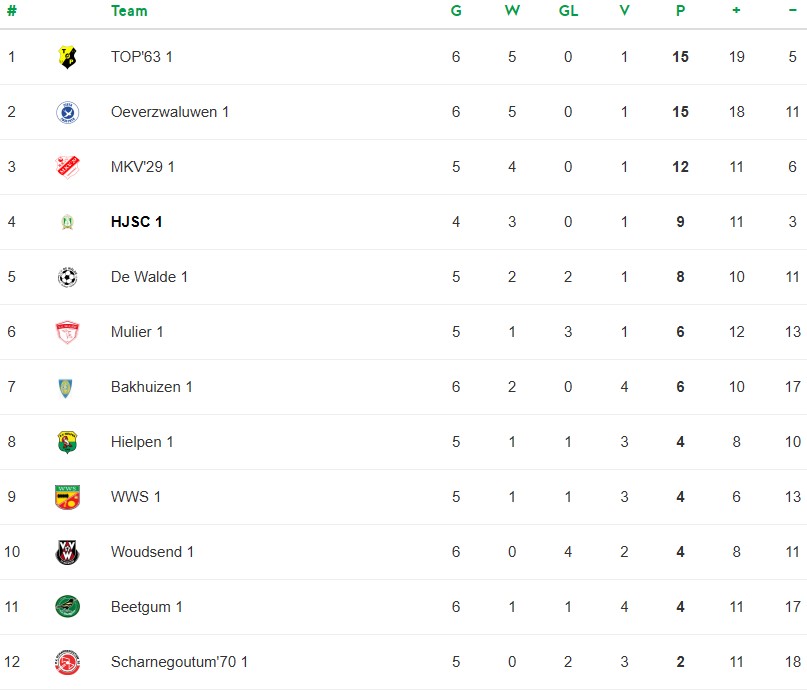
Task: Open Scharnegoutum'70 1 team page
Action: (x=179, y=662)
